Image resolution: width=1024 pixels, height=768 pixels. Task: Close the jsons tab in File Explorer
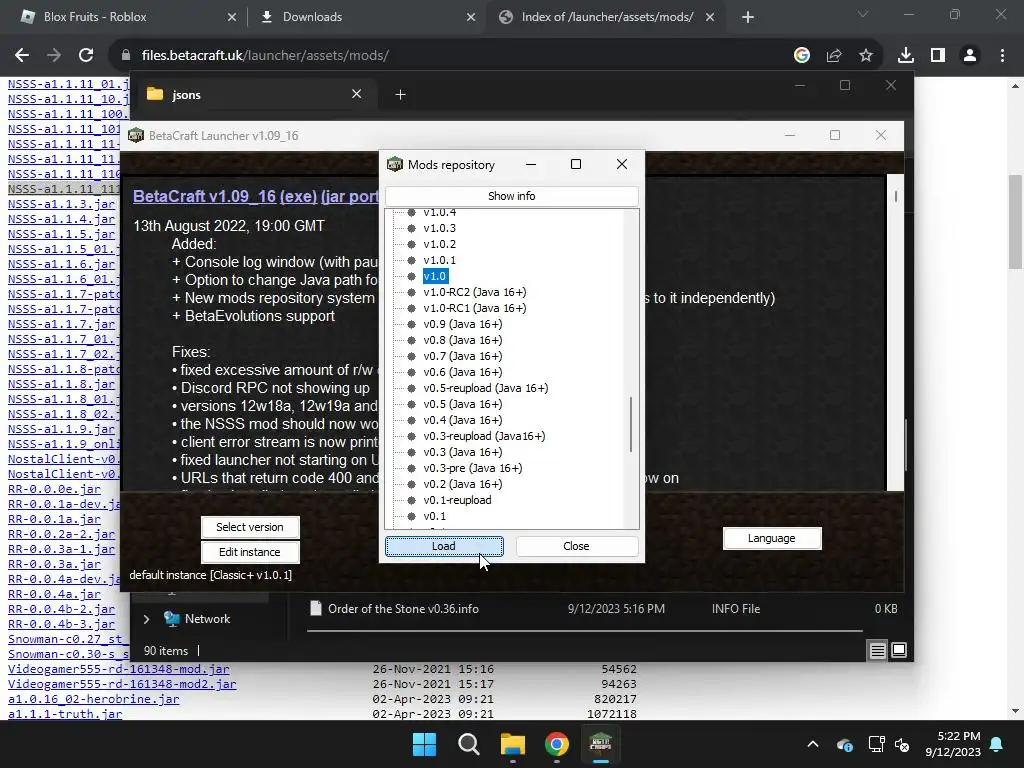(x=357, y=94)
